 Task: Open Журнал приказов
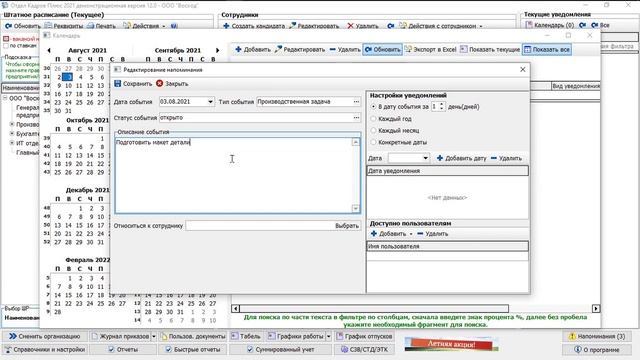click(121, 336)
